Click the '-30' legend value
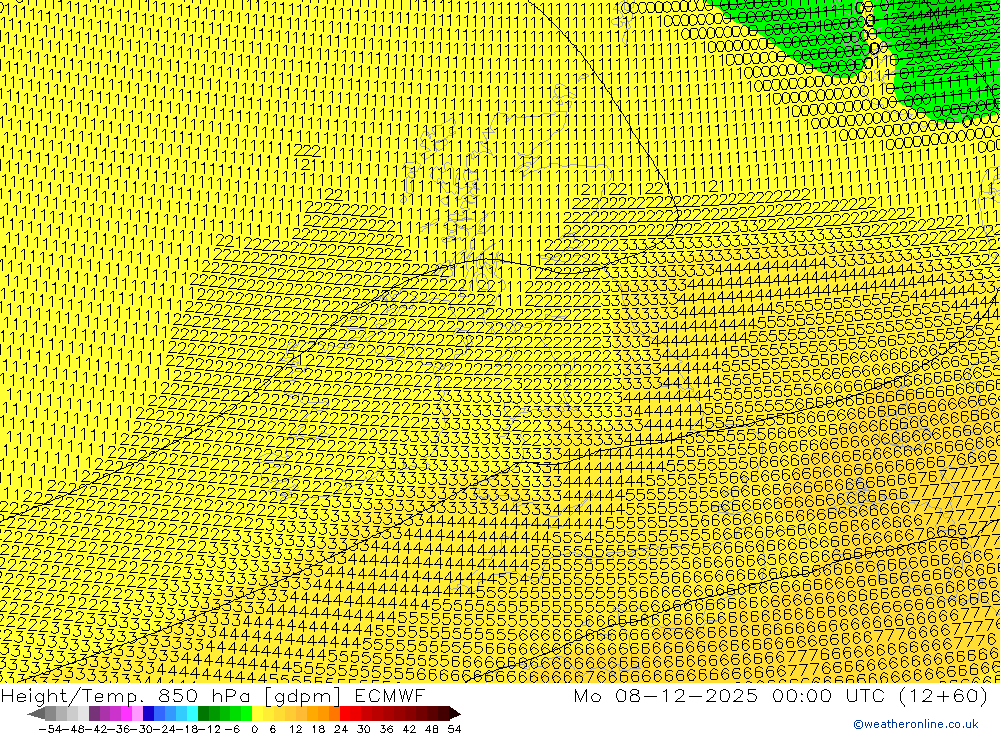 pyautogui.click(x=142, y=729)
